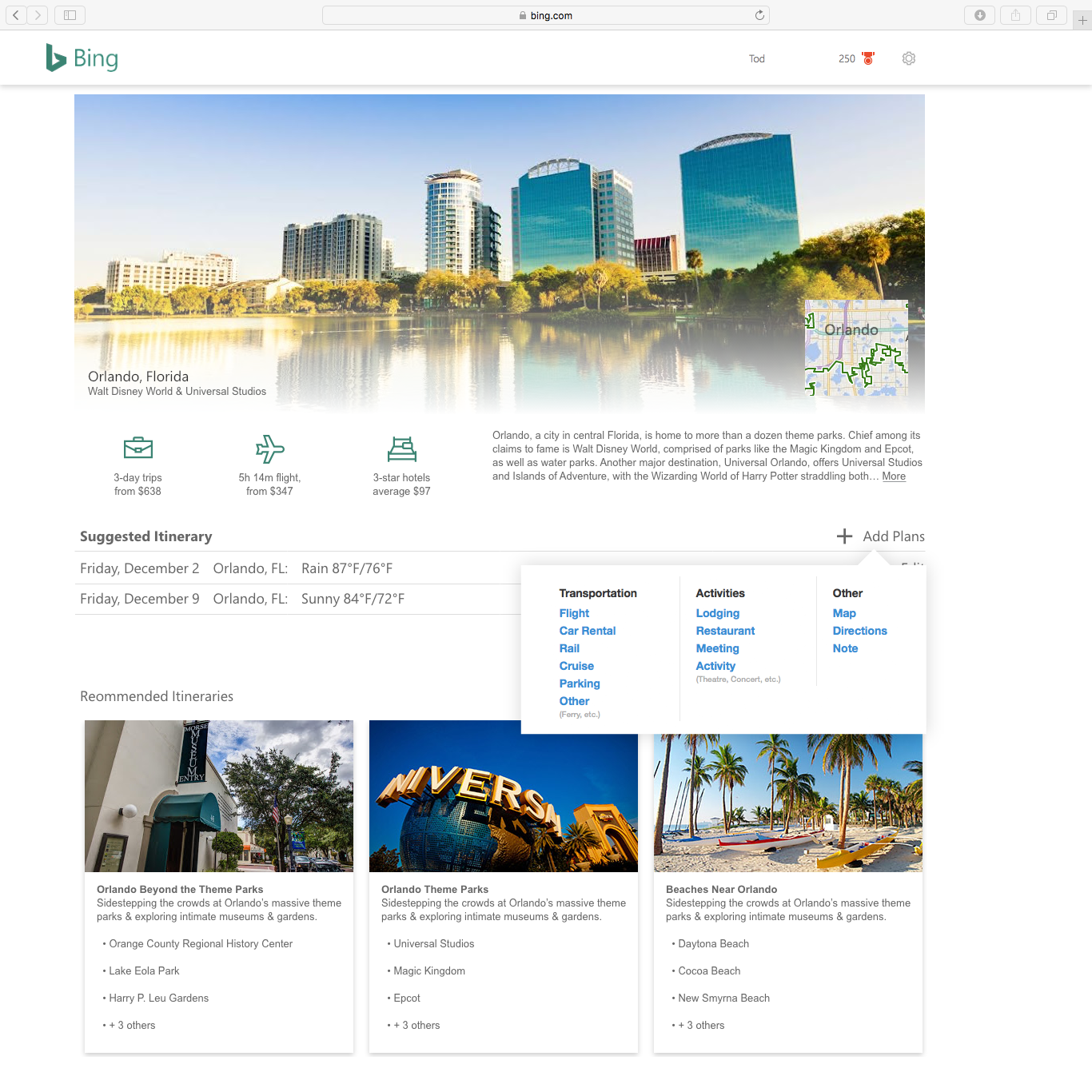Click the plus icon beside Add Plans
Screen dimensions: 1092x1092
pyautogui.click(x=844, y=536)
